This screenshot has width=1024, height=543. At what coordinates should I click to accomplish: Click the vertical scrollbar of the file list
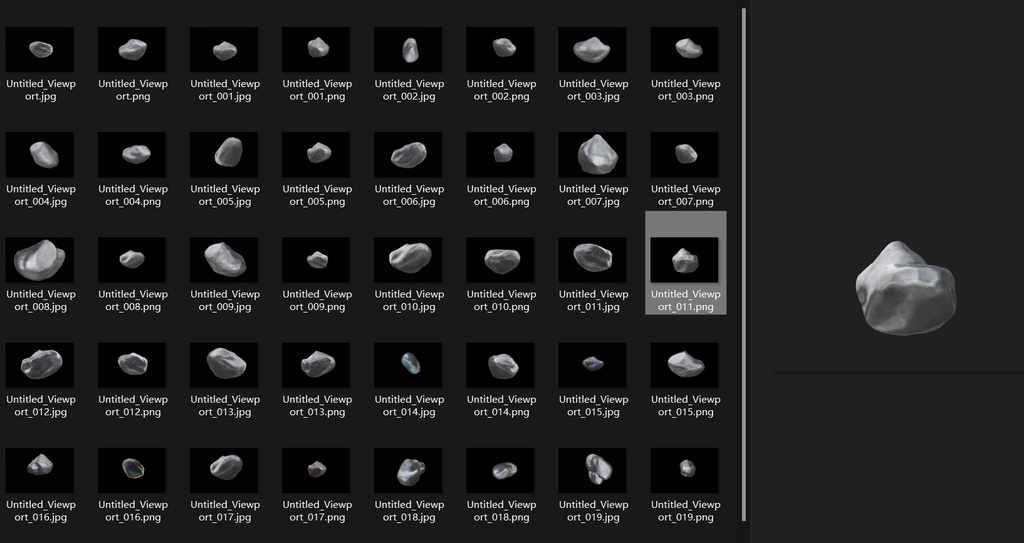744,265
